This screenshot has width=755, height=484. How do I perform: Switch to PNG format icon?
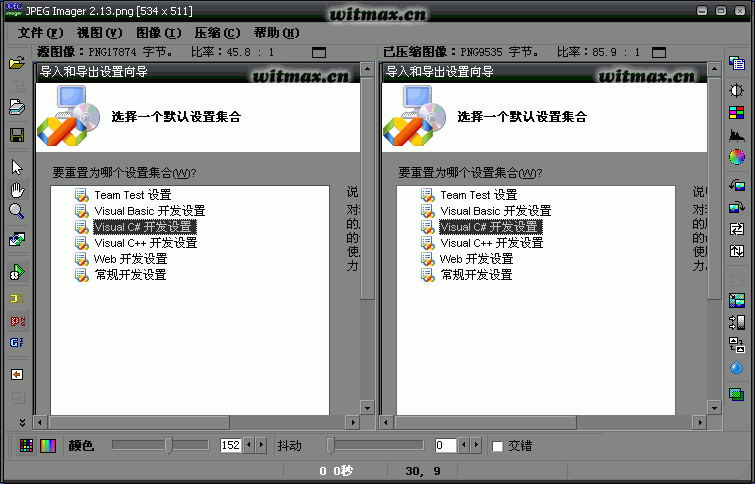17,321
